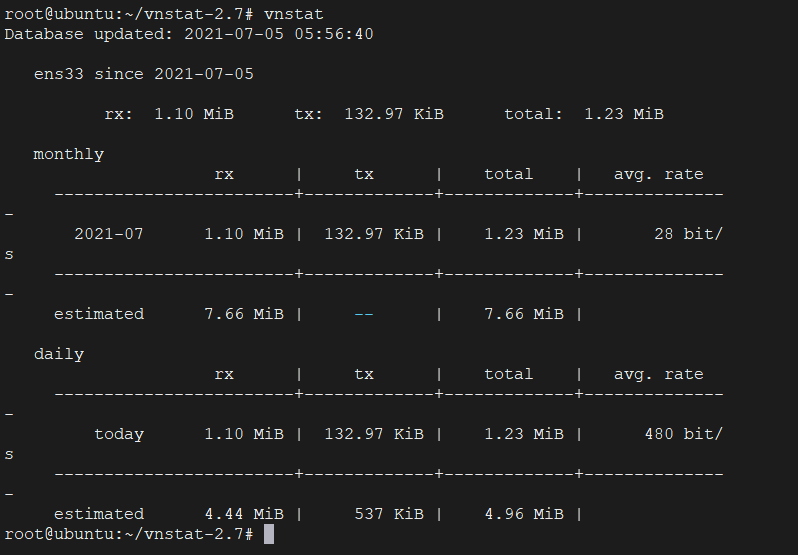Click the daily estimated total 4.96 MiB
The width and height of the screenshot is (798, 555).
(x=524, y=514)
